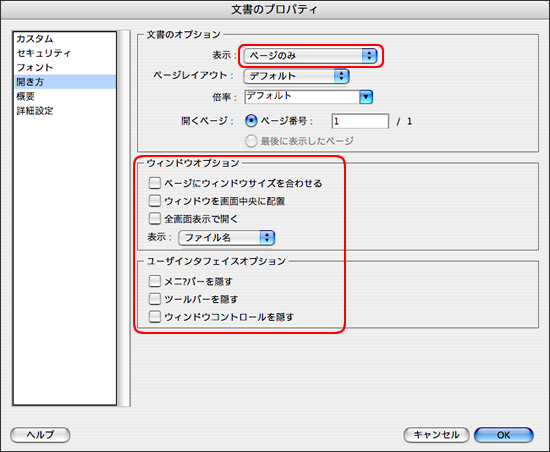The height and width of the screenshot is (452, 550).
Task: Click the ヘルプ button
Action: [x=40, y=435]
